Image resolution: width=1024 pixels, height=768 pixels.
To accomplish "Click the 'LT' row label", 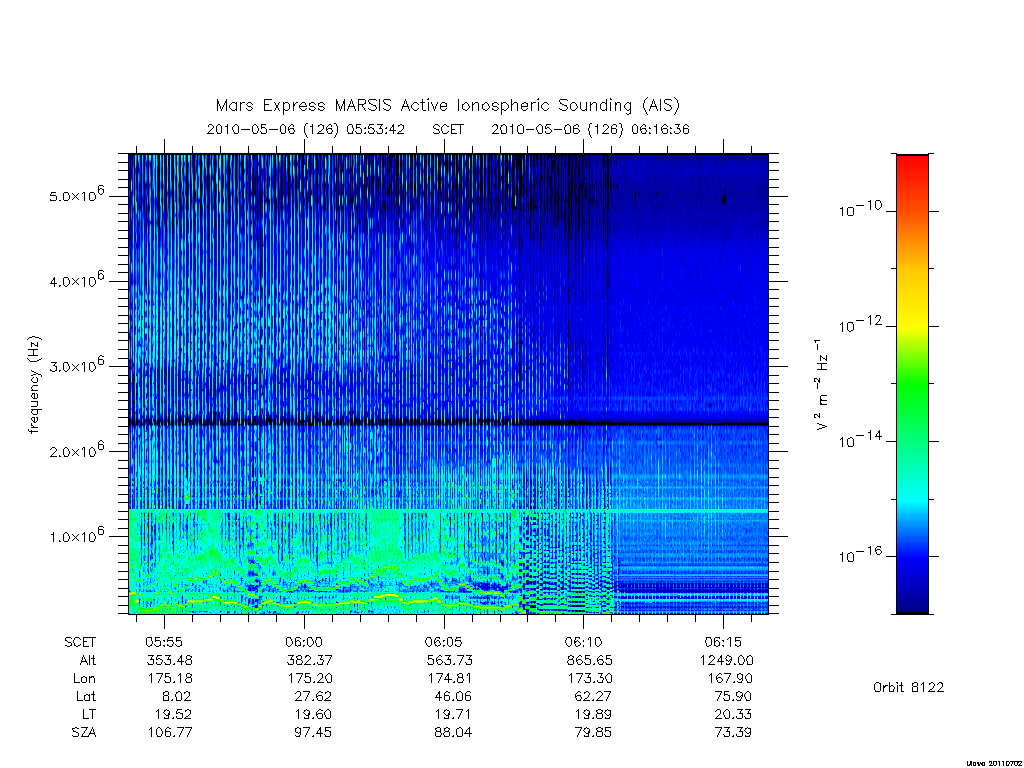I will 89,714.
